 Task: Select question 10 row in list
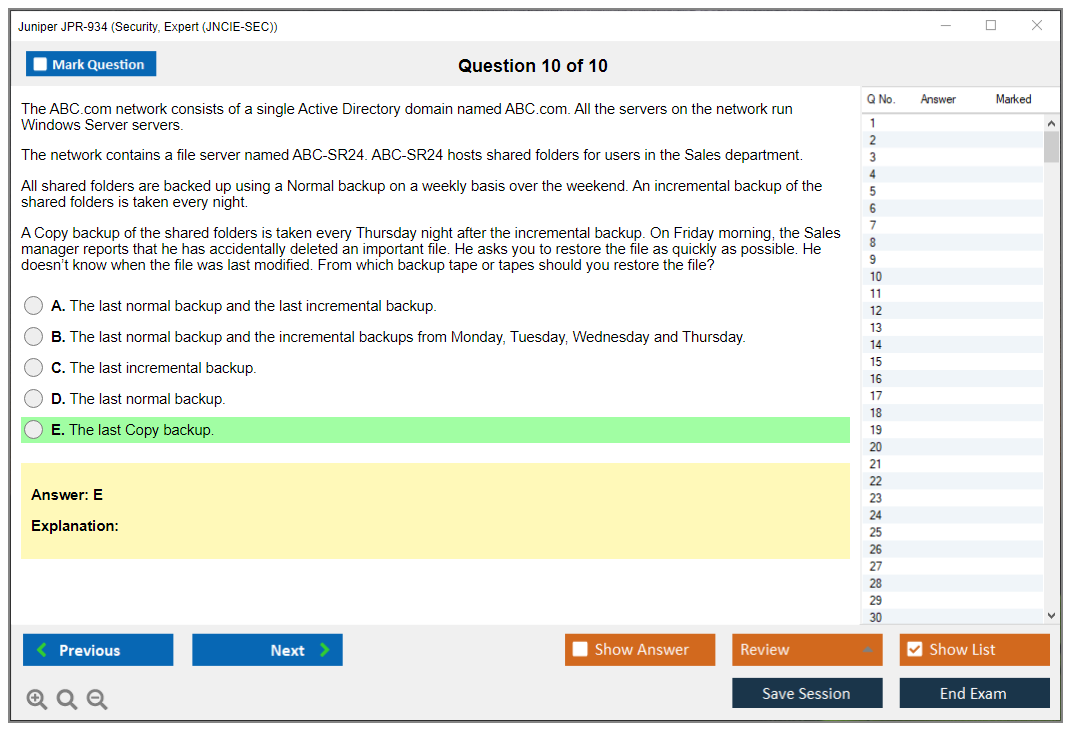(x=951, y=276)
